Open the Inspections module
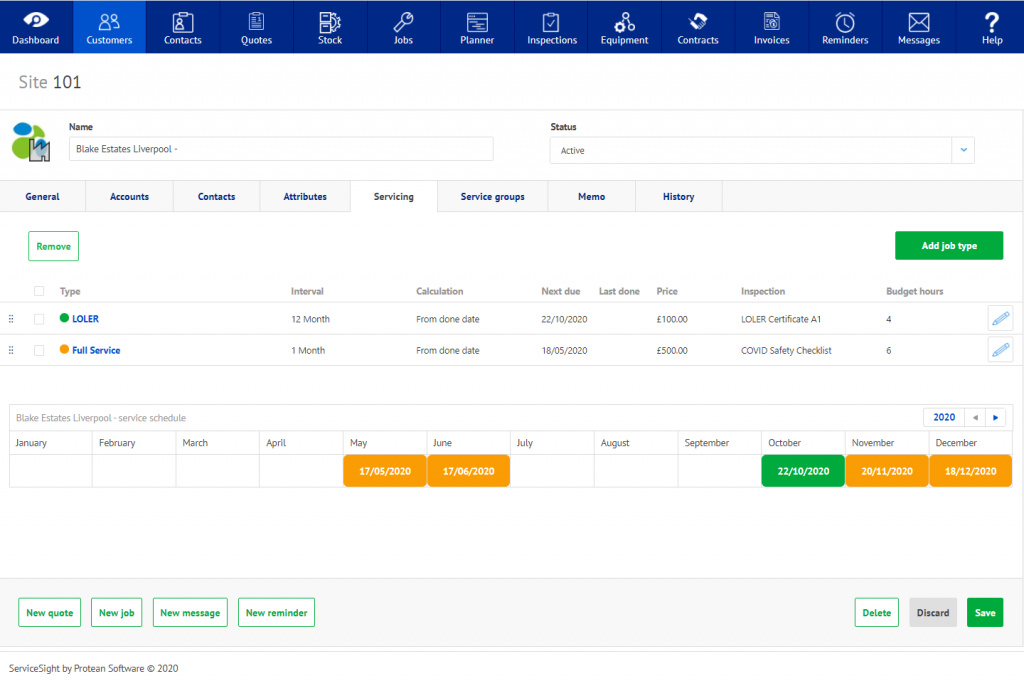 (x=551, y=27)
